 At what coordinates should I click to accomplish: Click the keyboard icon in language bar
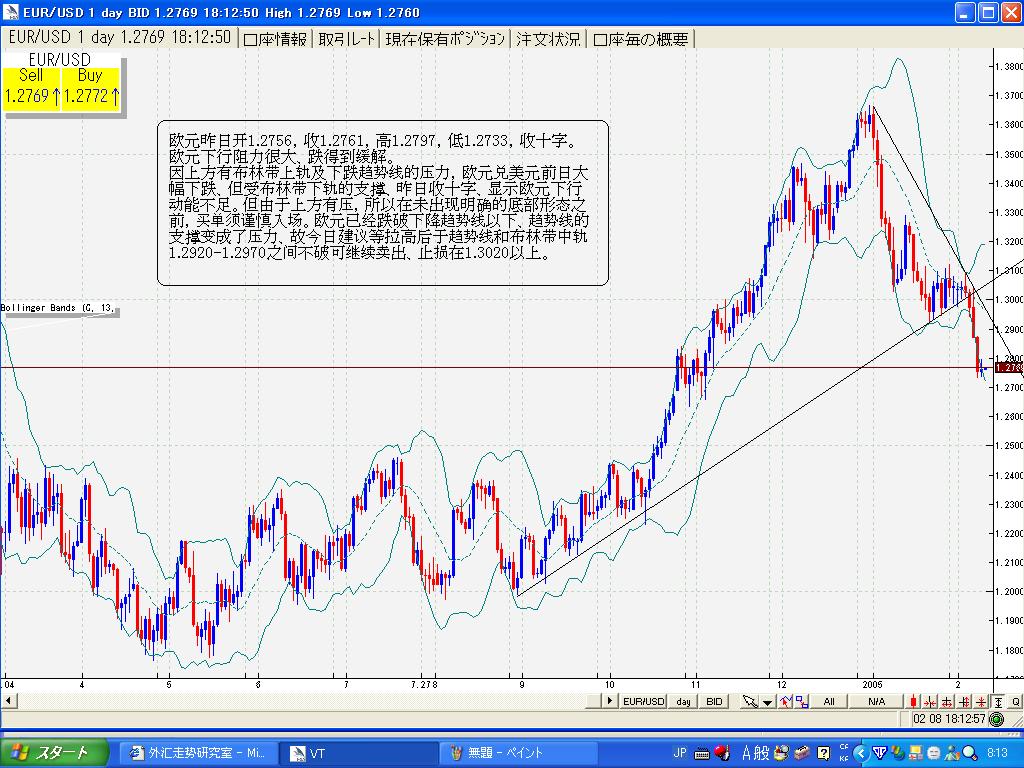pos(702,753)
